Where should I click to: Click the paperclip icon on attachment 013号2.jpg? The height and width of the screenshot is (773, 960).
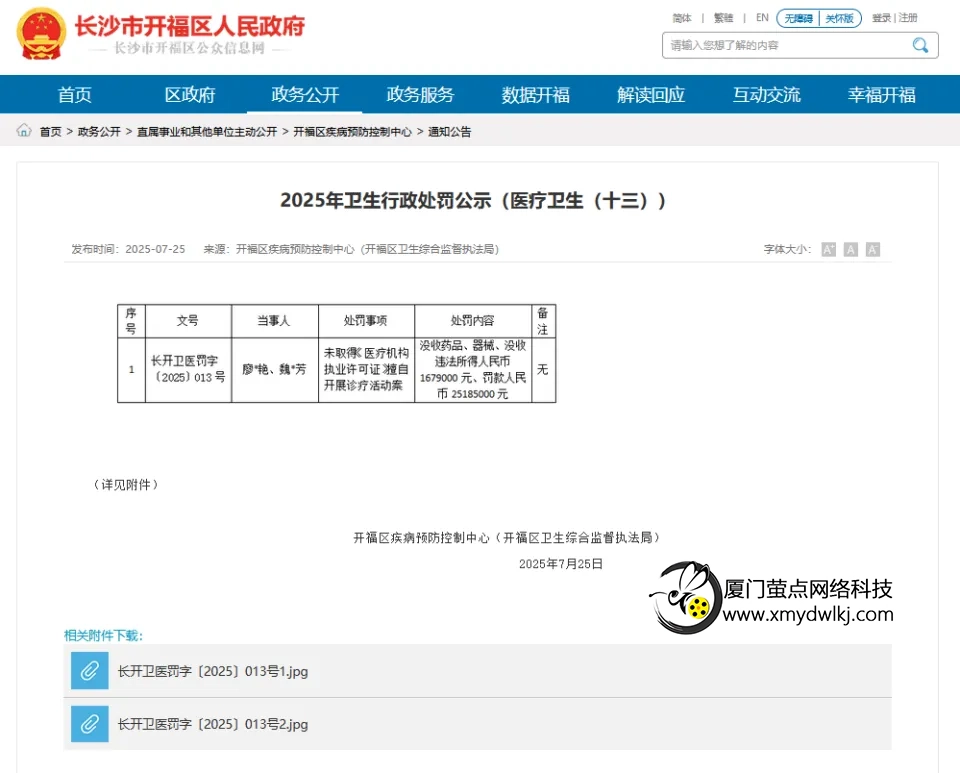pos(89,724)
